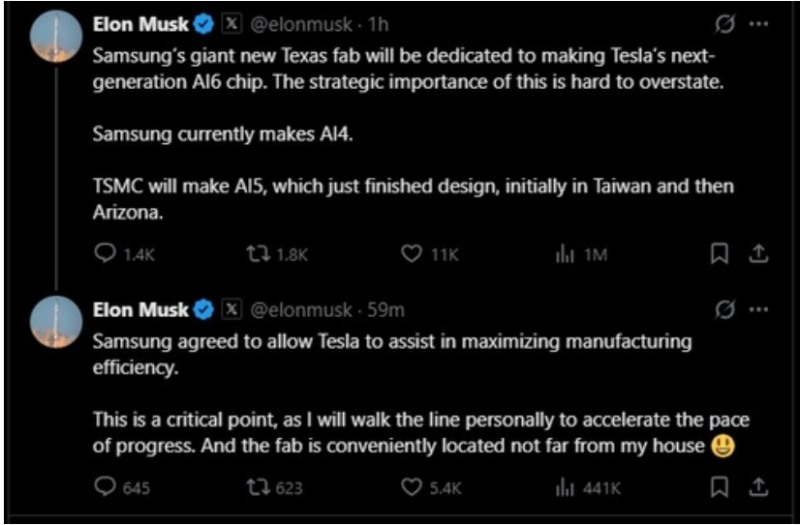Viewport: 800px width, 525px height.
Task: Open Elon Musk profile from first tweet
Action: coord(140,23)
